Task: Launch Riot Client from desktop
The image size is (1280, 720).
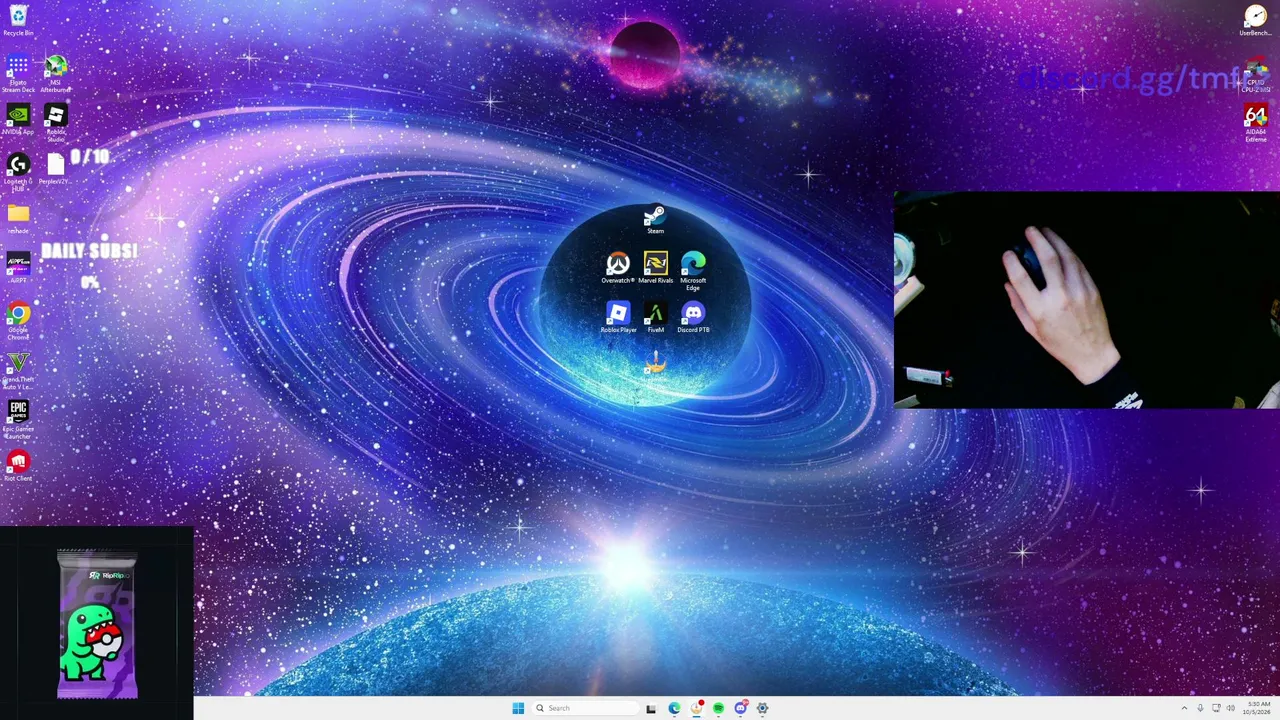Action: tap(18, 466)
